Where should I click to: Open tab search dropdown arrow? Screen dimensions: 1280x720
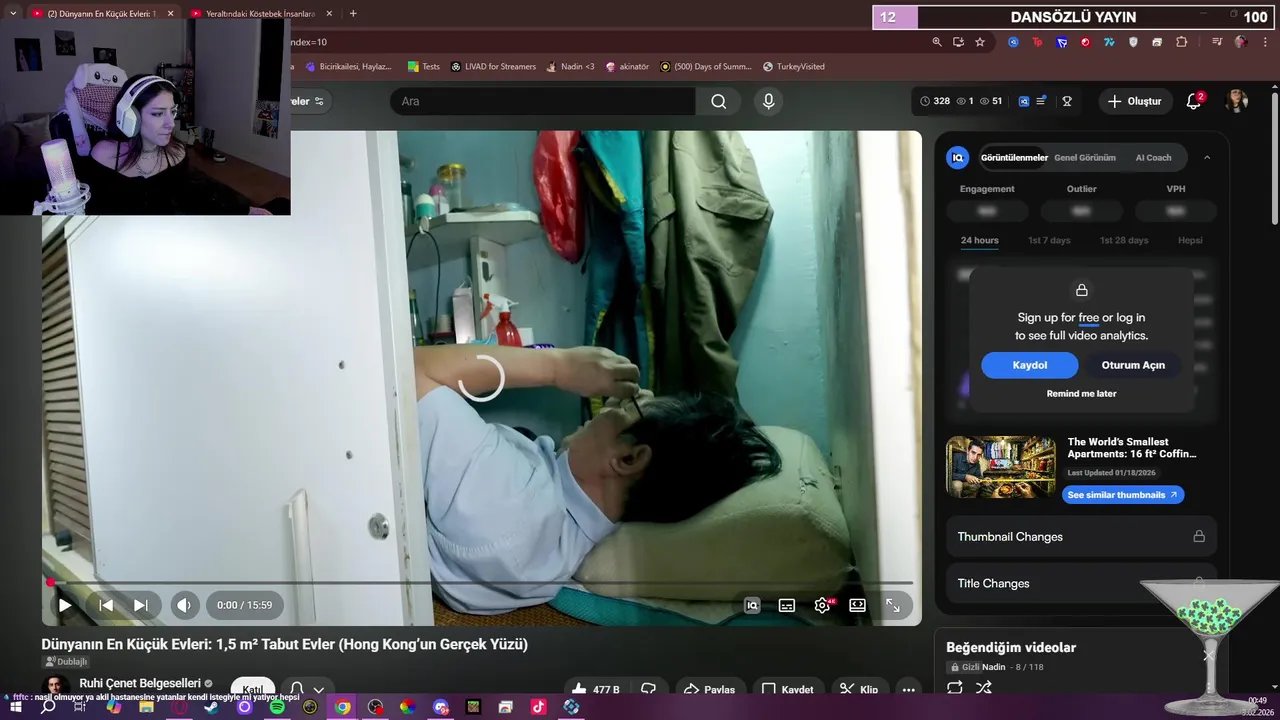coord(13,14)
